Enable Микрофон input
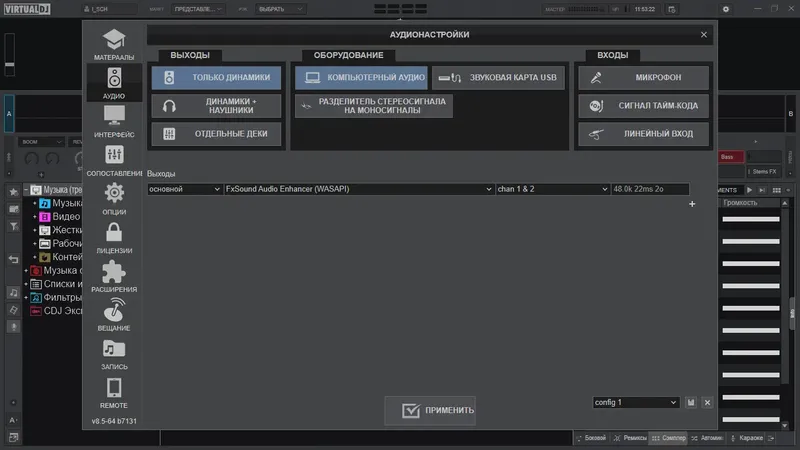Viewport: 800px width, 450px height. click(x=643, y=78)
